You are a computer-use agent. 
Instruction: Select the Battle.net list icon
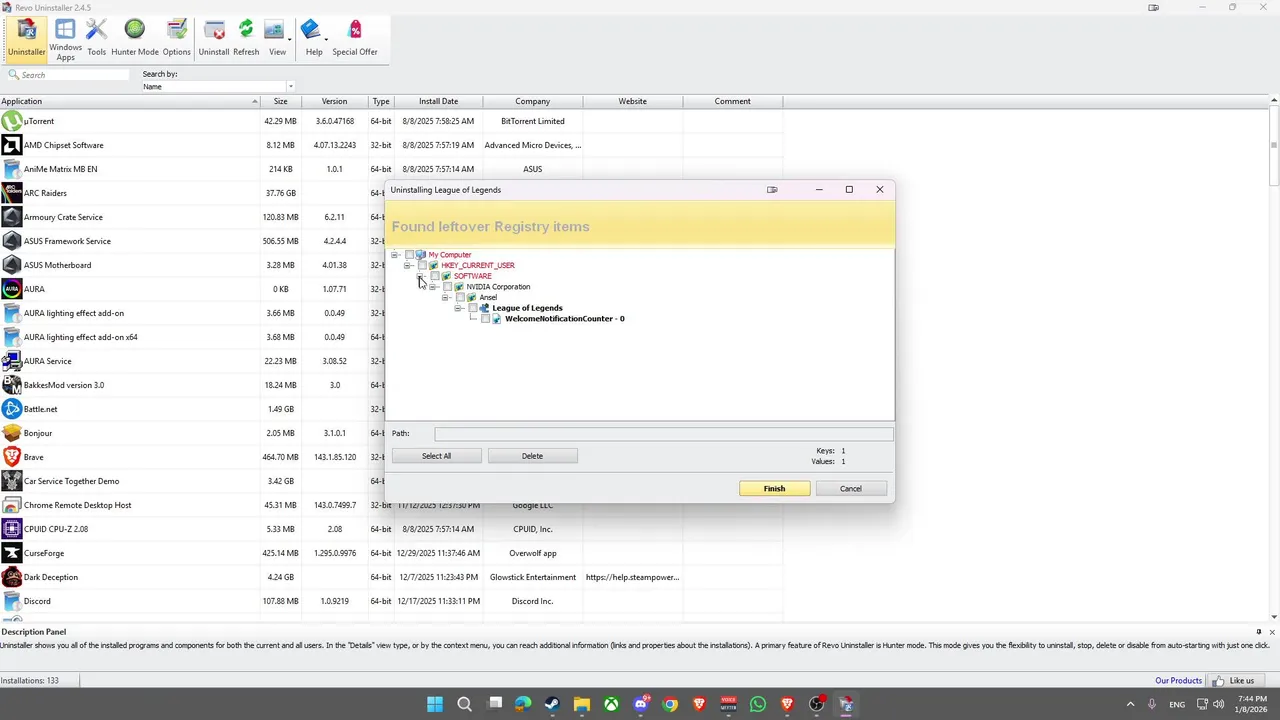point(11,409)
